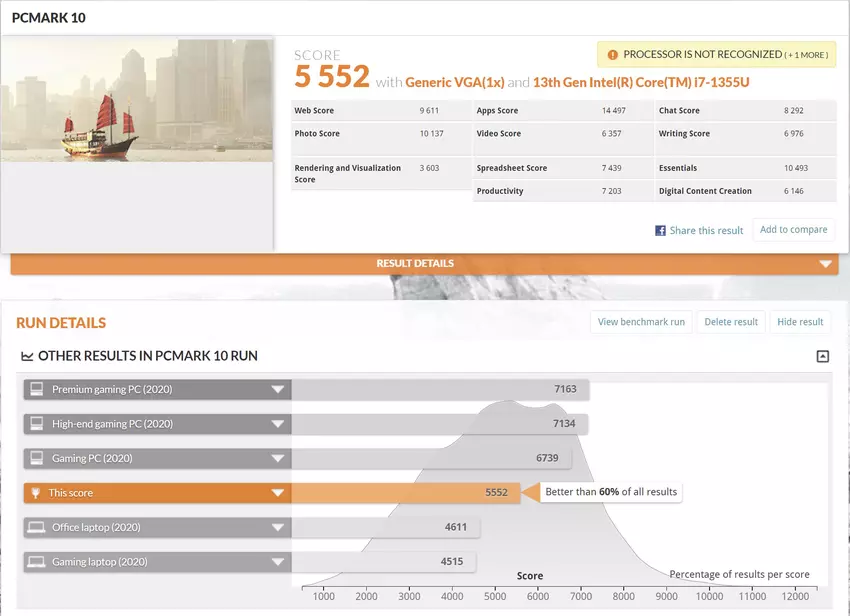This screenshot has height=616, width=850.
Task: Open the This score dropdown arrow
Action: tap(278, 492)
